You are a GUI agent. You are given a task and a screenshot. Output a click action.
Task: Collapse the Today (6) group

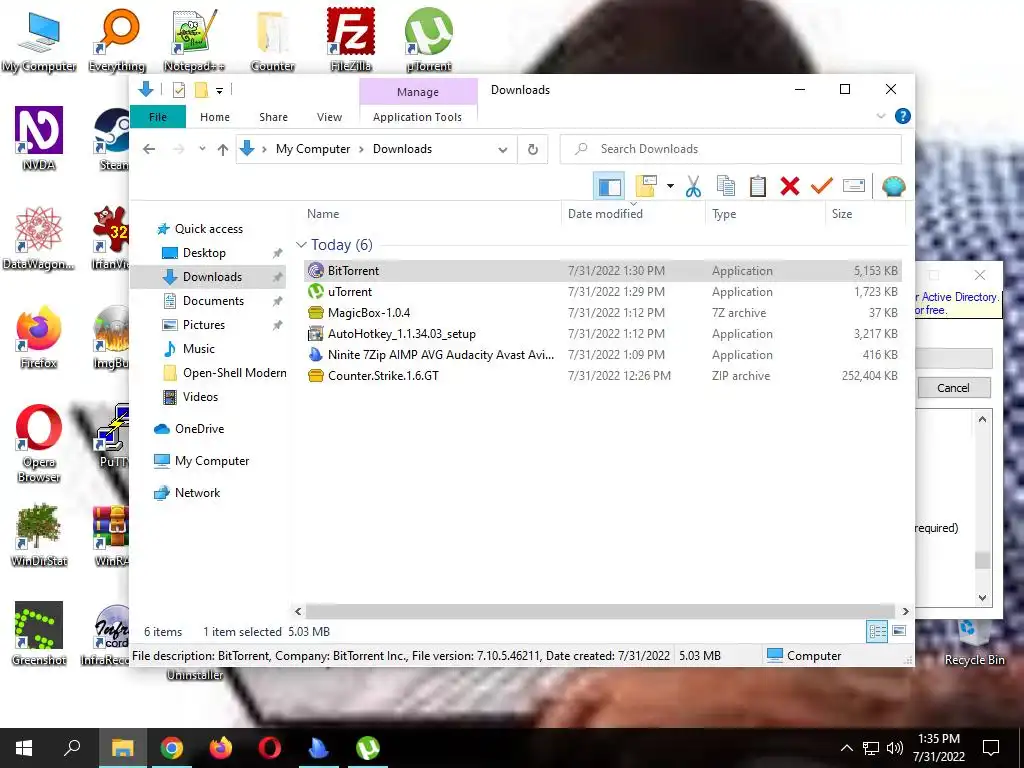(301, 245)
